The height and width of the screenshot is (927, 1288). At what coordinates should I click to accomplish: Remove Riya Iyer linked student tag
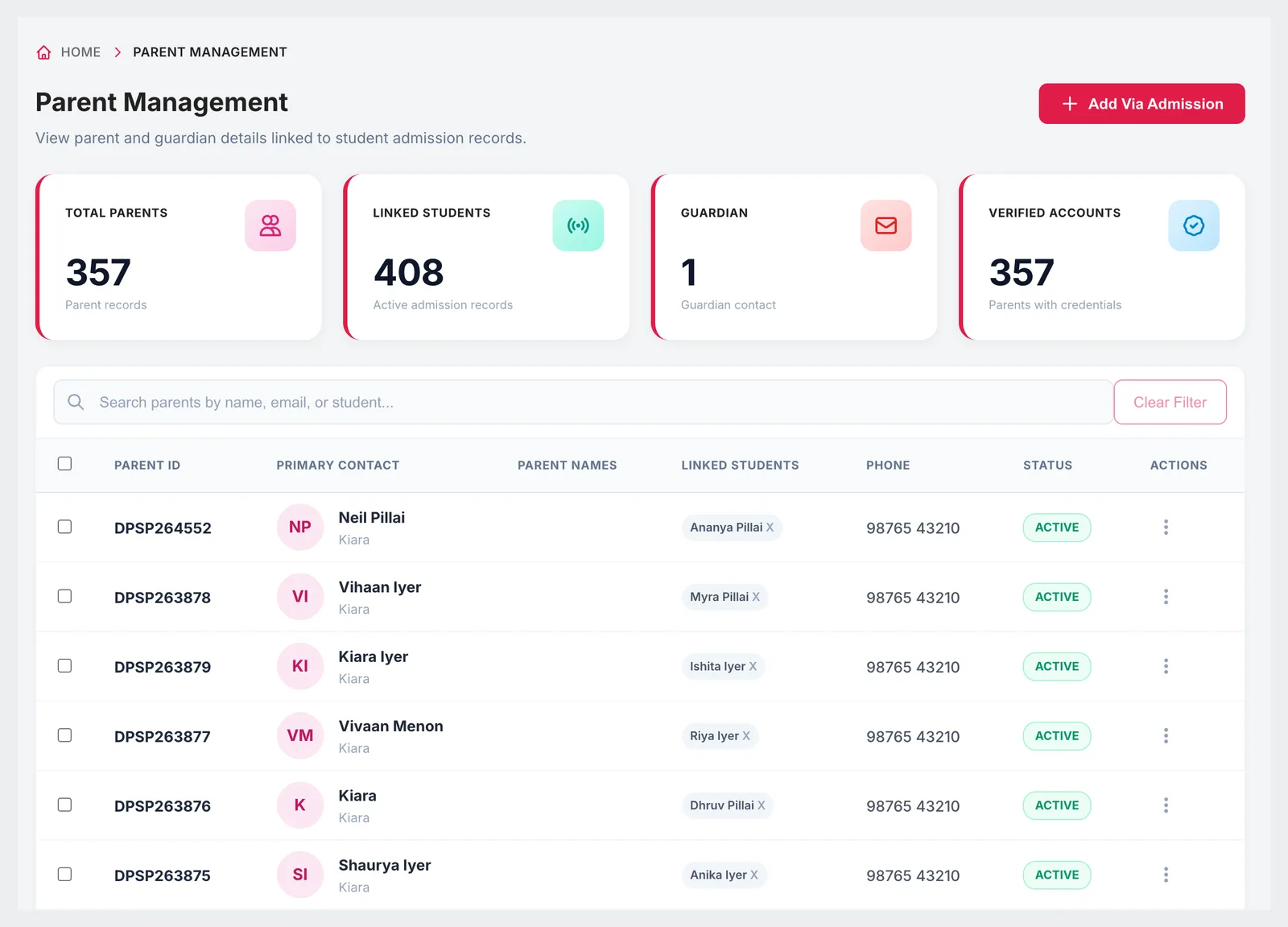click(746, 736)
